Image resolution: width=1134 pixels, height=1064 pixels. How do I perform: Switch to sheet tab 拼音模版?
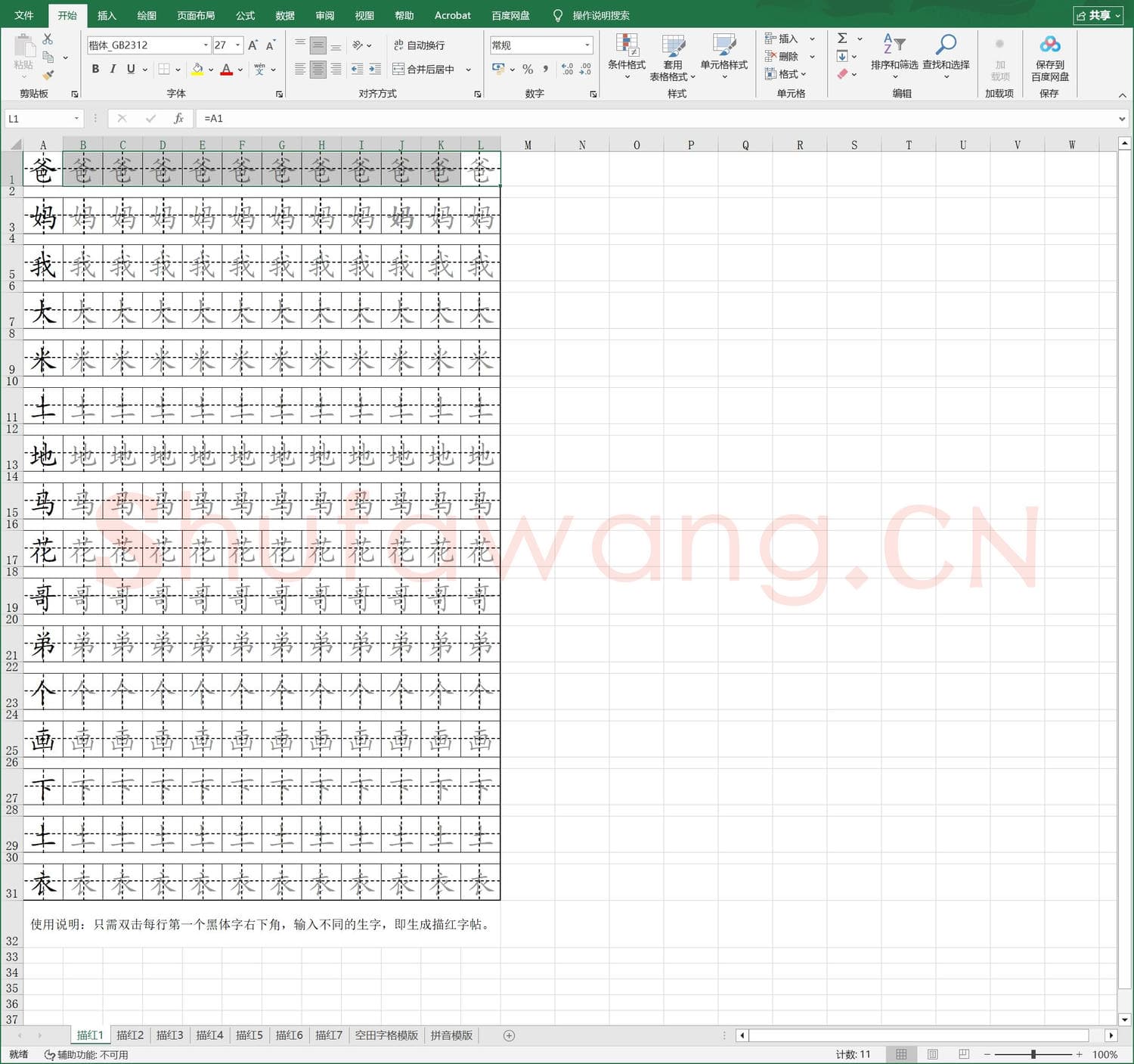point(451,1035)
